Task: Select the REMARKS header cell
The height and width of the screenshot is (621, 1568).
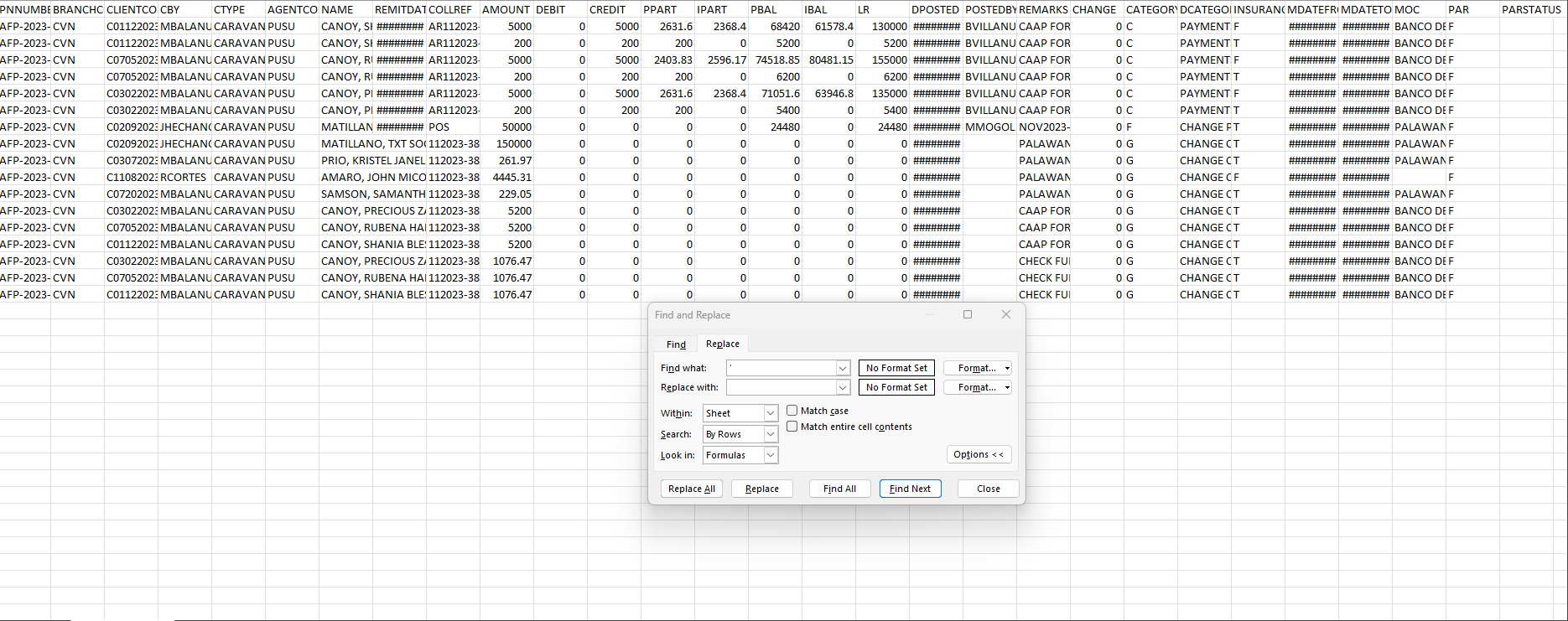Action: point(1043,9)
